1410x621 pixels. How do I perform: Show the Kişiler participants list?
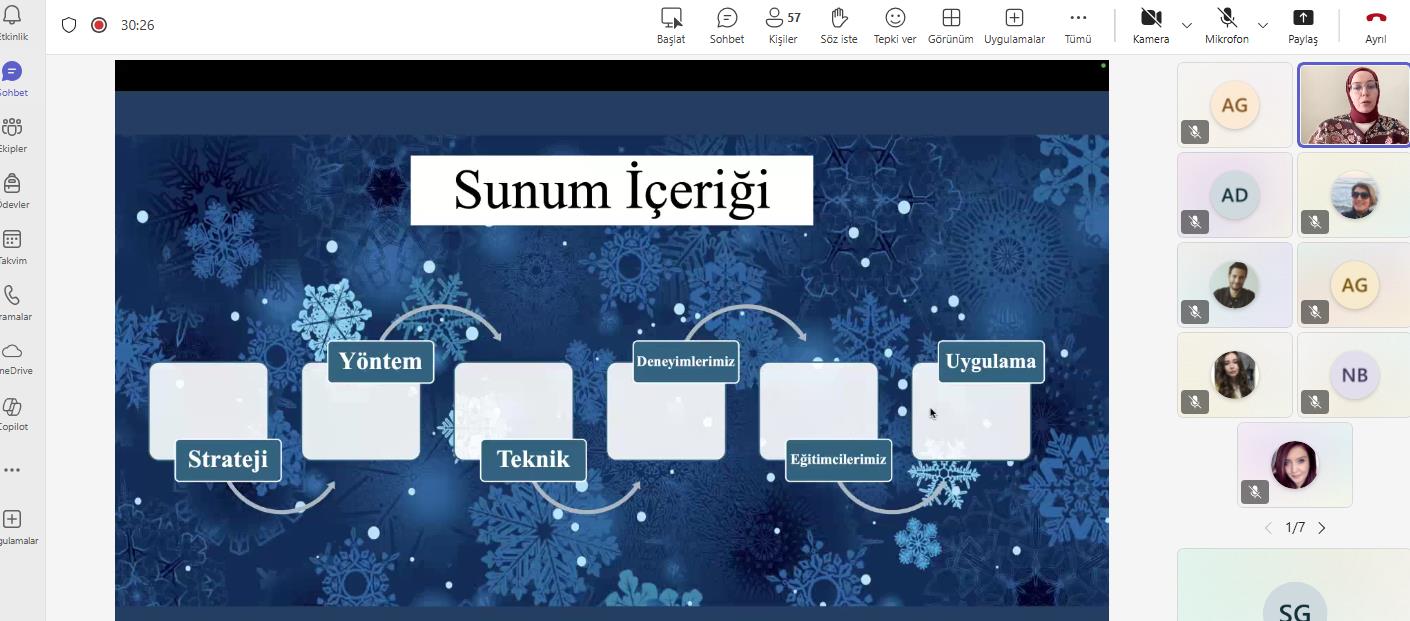(x=783, y=25)
